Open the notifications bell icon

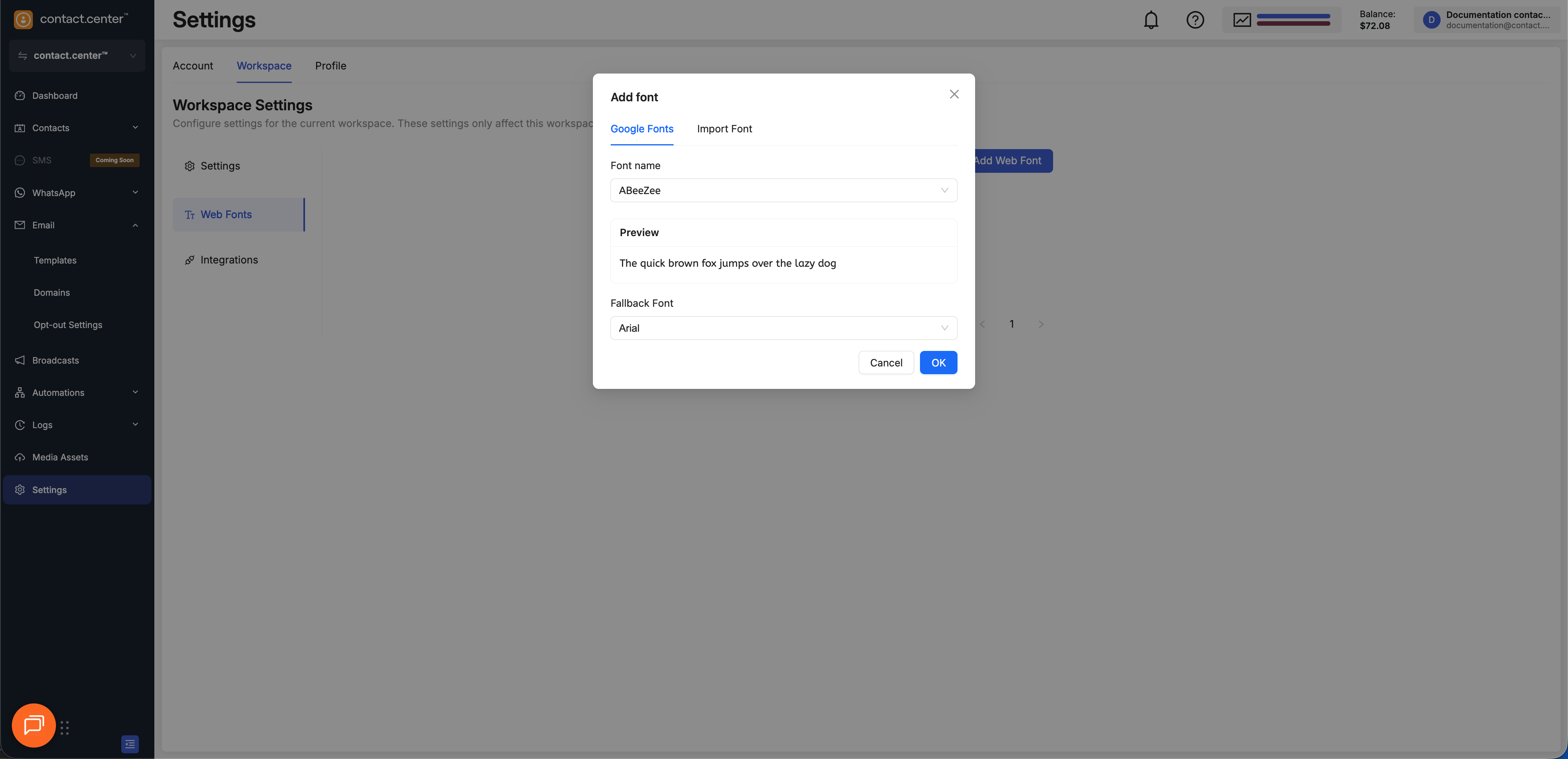coord(1150,20)
